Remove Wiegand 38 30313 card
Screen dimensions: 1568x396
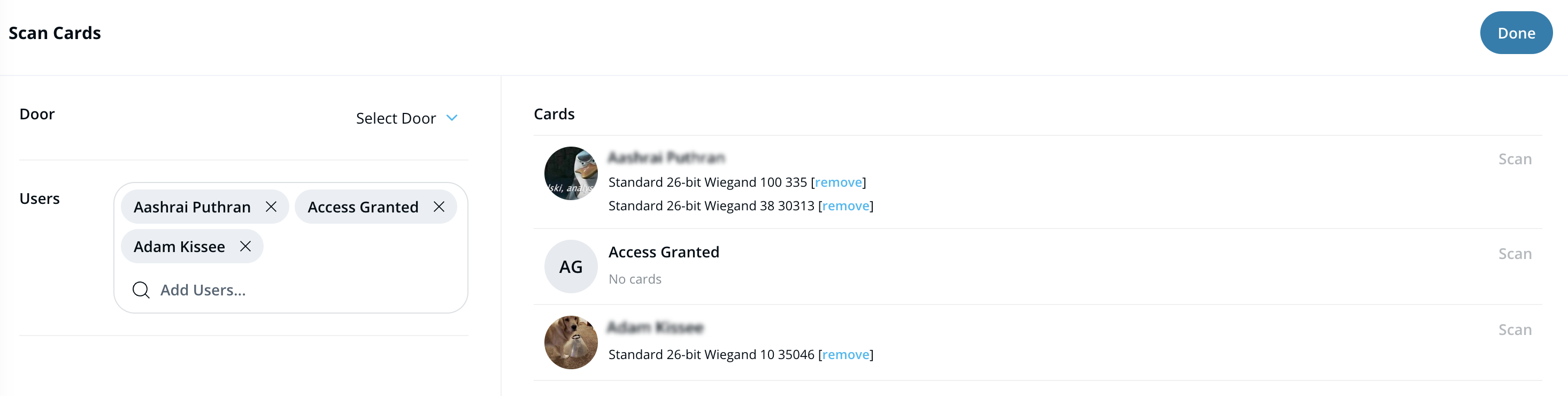pyautogui.click(x=846, y=206)
